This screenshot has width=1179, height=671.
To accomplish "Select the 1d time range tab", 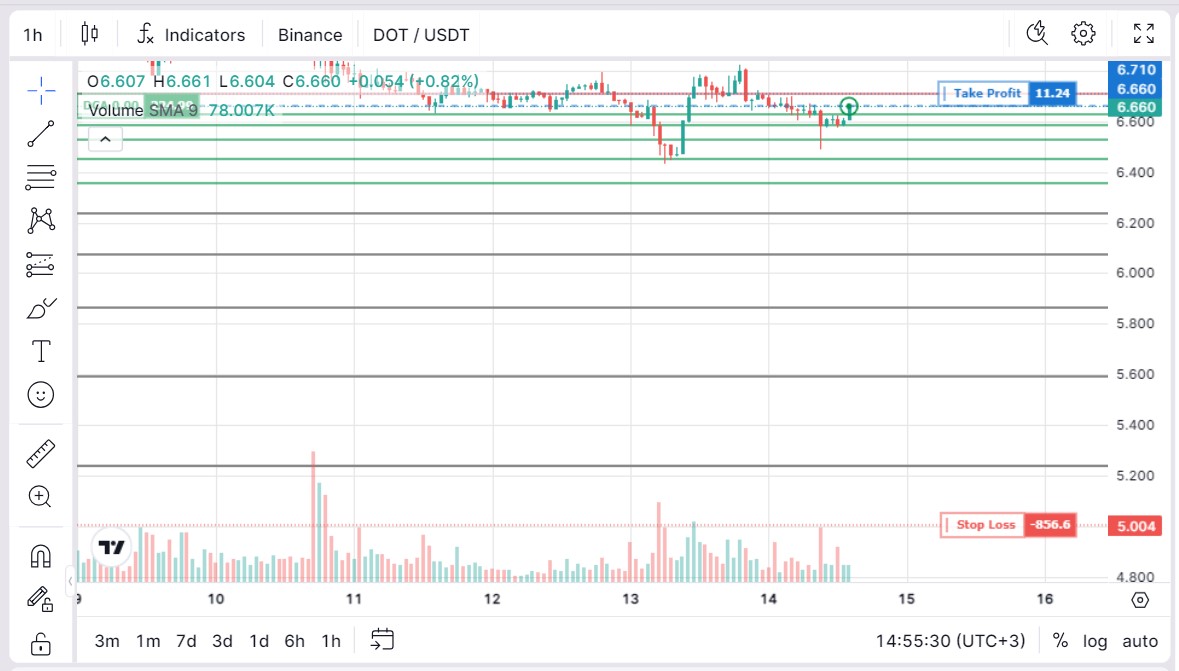I will pyautogui.click(x=259, y=641).
